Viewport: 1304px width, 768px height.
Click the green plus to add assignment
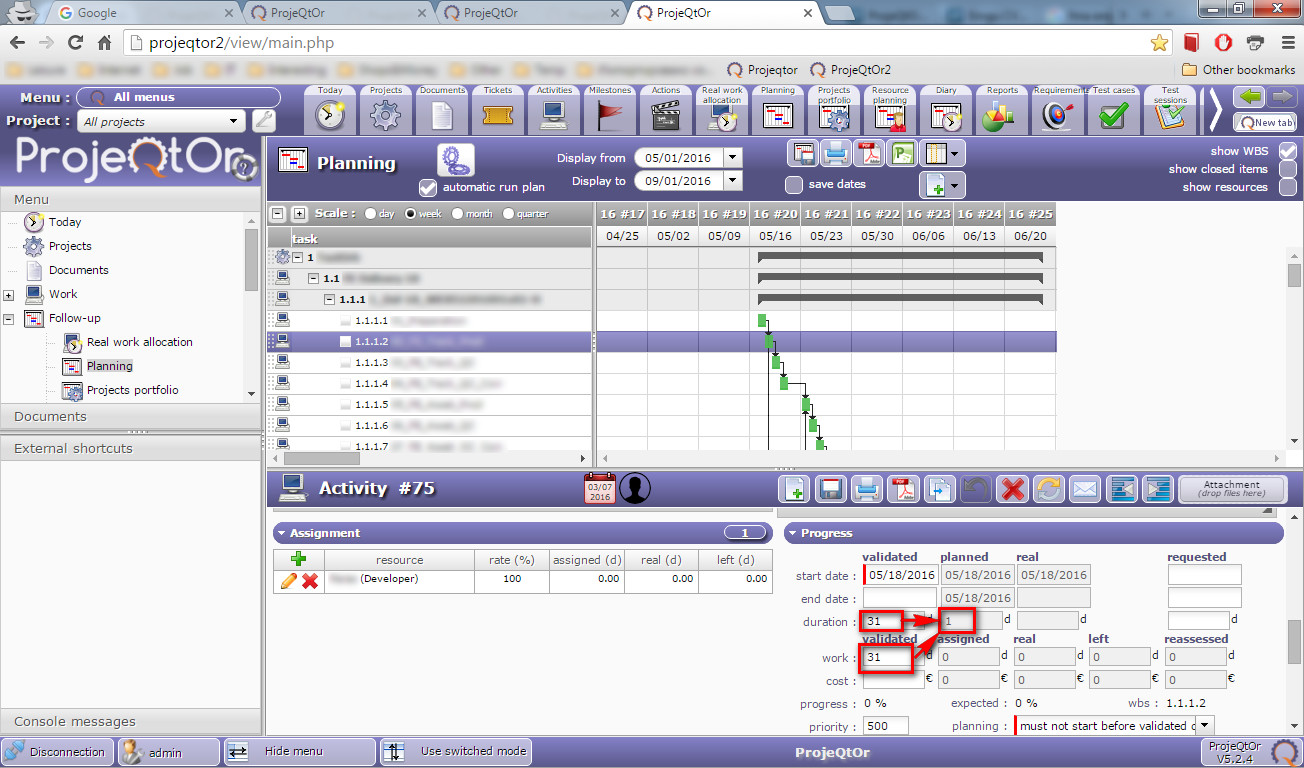pyautogui.click(x=298, y=560)
